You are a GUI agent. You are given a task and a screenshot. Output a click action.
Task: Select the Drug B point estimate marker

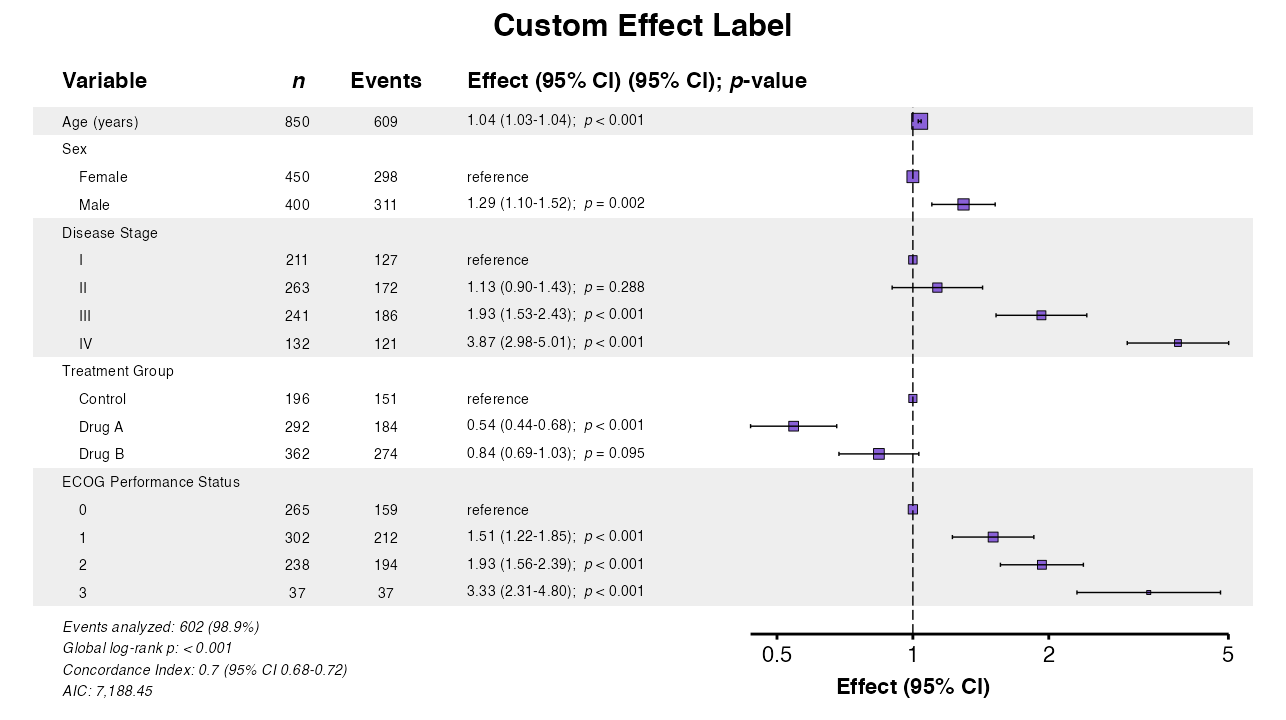[878, 454]
